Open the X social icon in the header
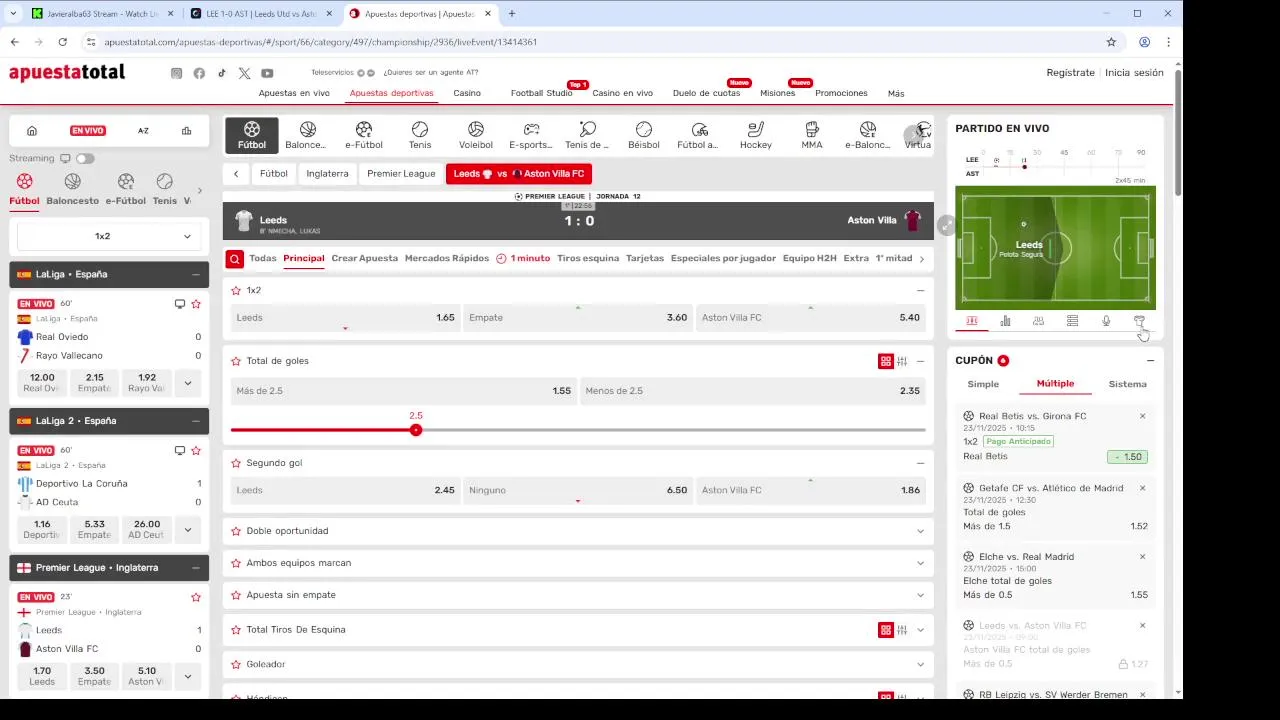Image resolution: width=1280 pixels, height=720 pixels. click(x=245, y=73)
